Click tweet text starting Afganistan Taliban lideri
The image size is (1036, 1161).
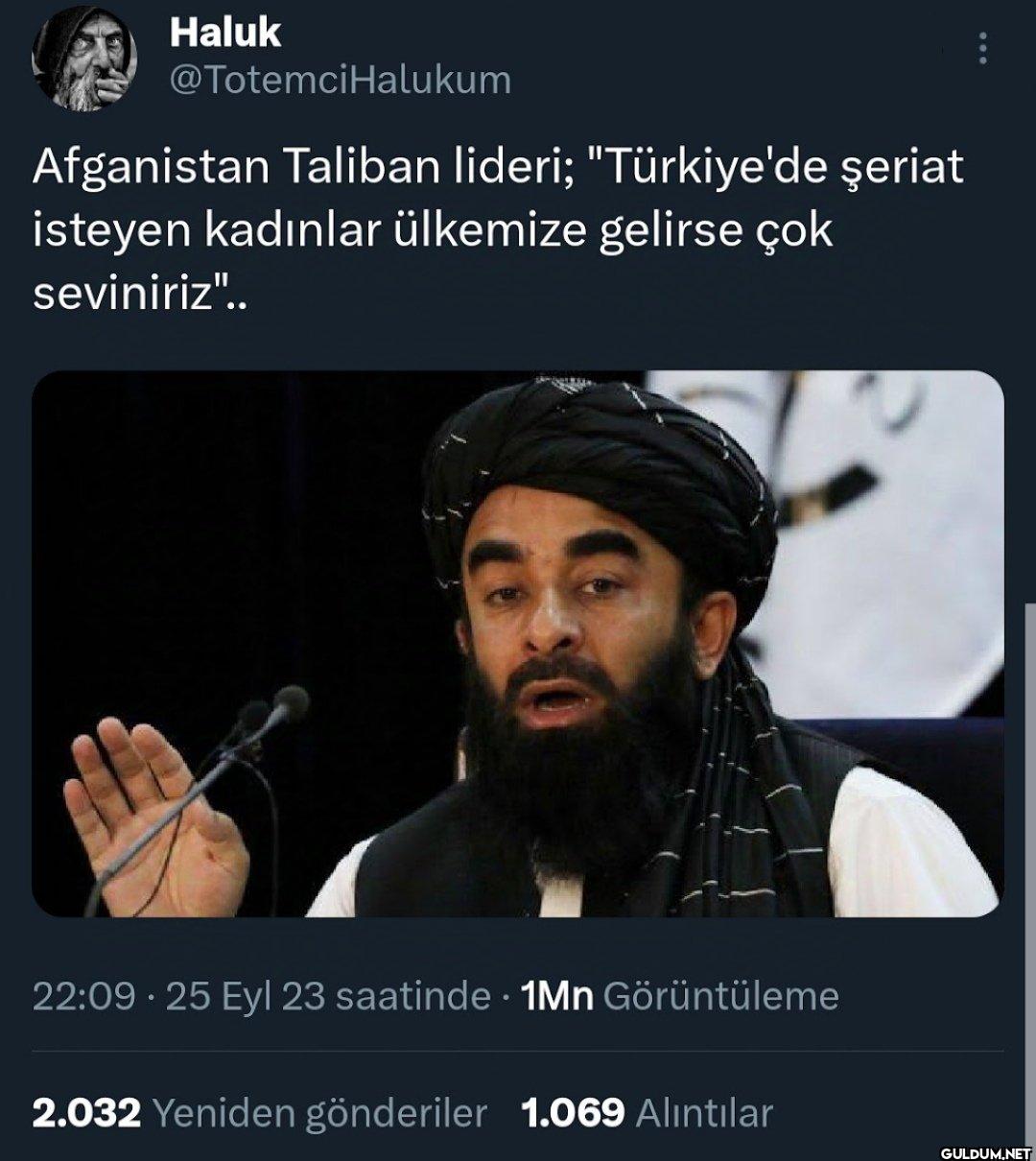point(498,232)
